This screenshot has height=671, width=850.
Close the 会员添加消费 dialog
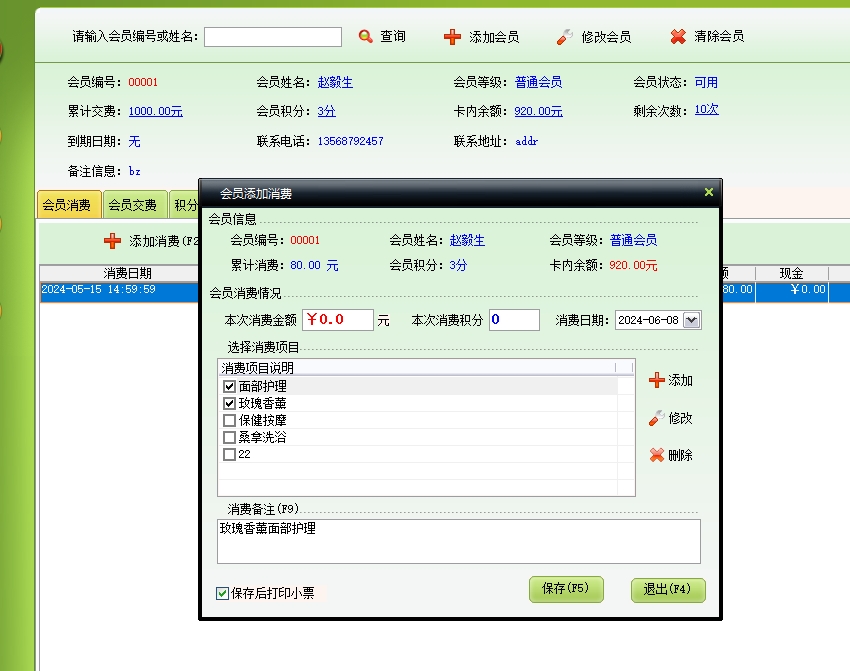708,192
